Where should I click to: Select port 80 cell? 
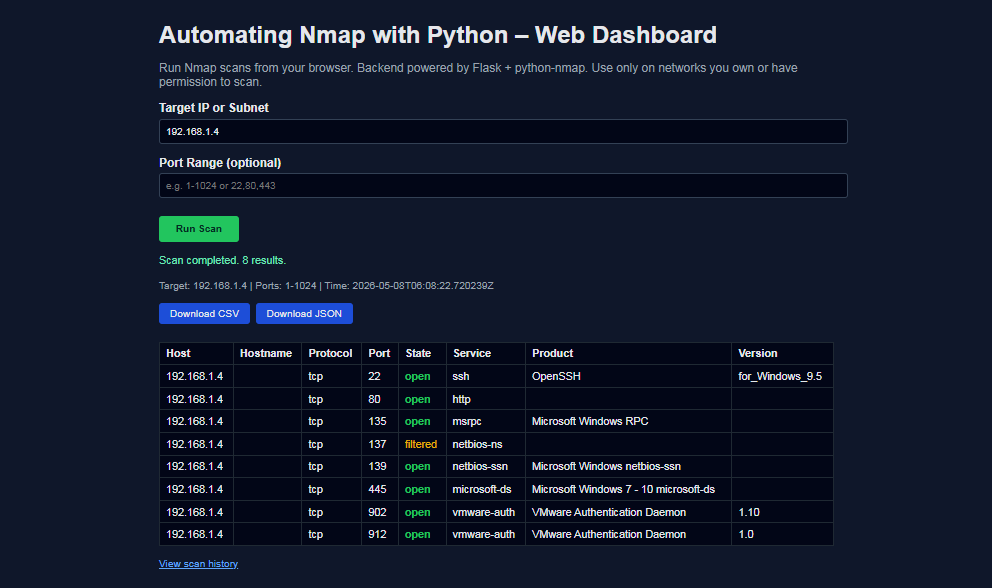click(380, 399)
